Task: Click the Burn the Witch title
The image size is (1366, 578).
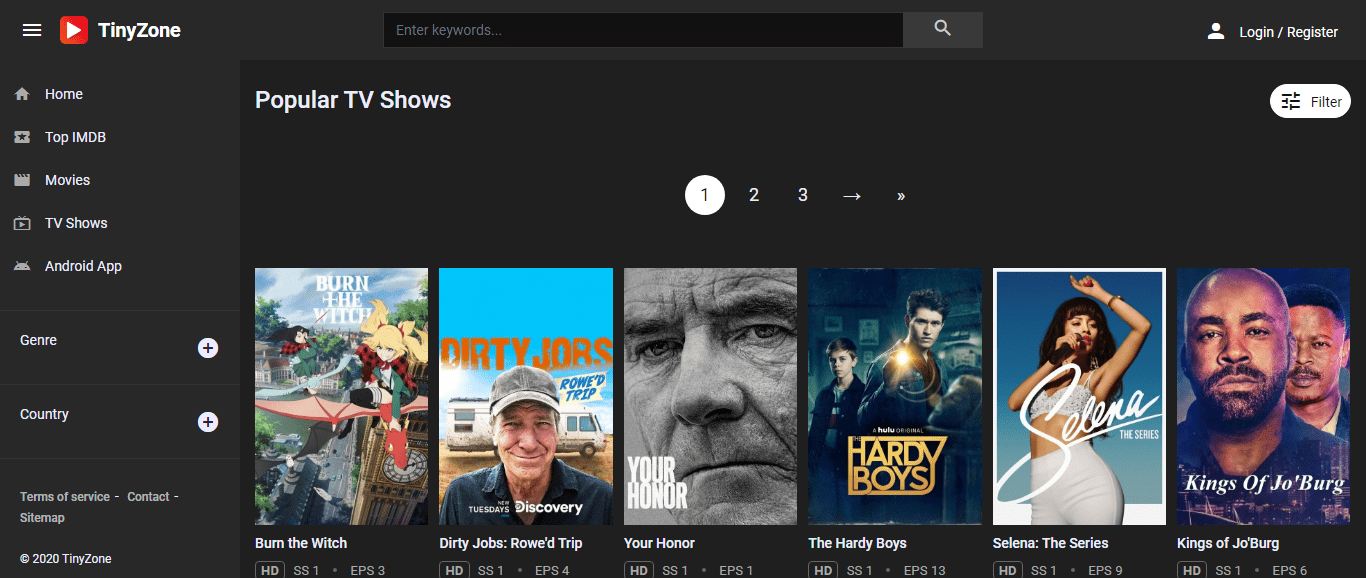Action: coord(301,543)
